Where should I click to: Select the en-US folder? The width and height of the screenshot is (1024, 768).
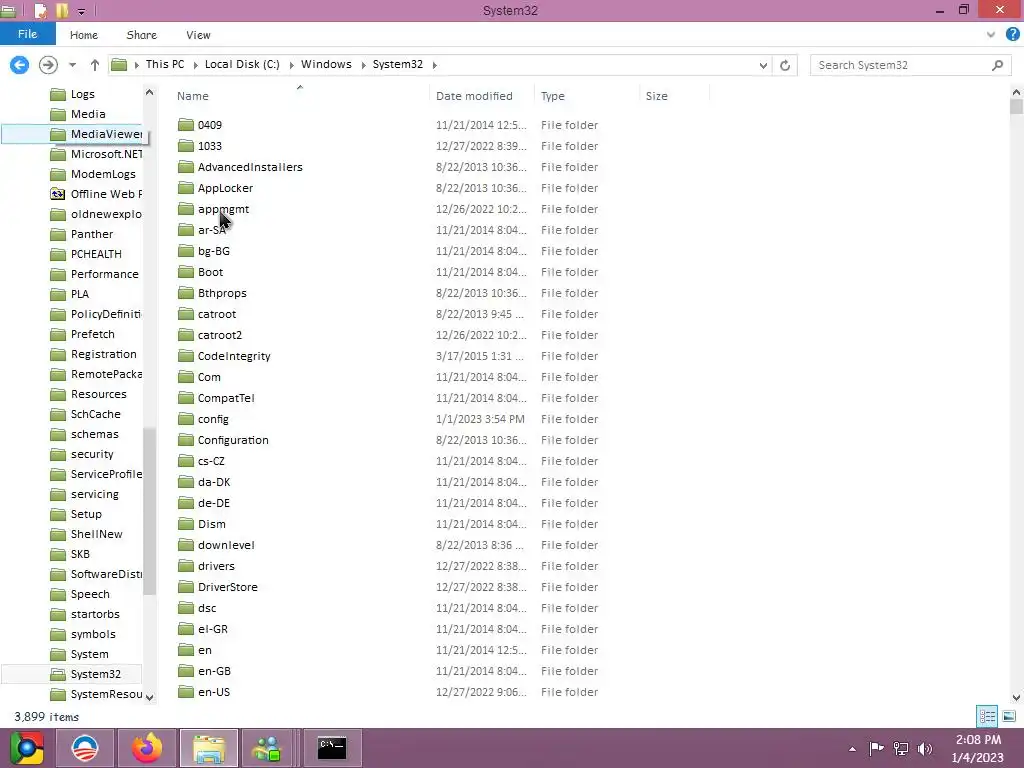(214, 692)
